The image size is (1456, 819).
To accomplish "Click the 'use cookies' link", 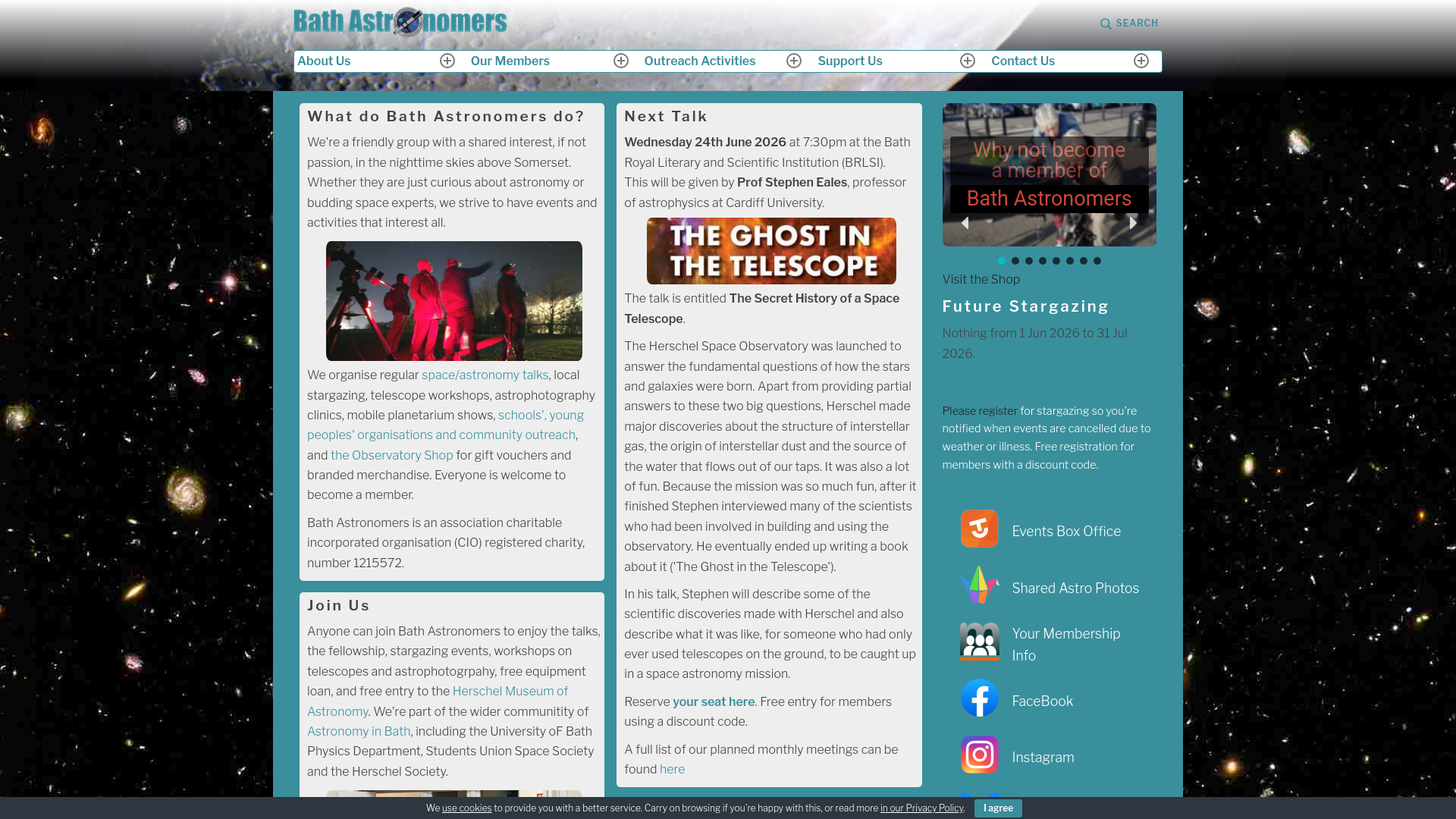I will (467, 808).
